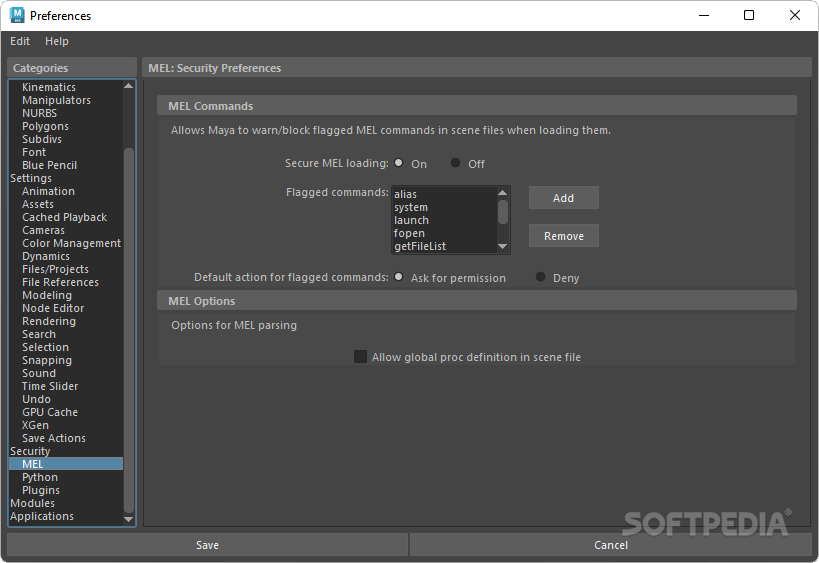Select the Subdivs category
The width and height of the screenshot is (819, 563).
[x=66, y=139]
